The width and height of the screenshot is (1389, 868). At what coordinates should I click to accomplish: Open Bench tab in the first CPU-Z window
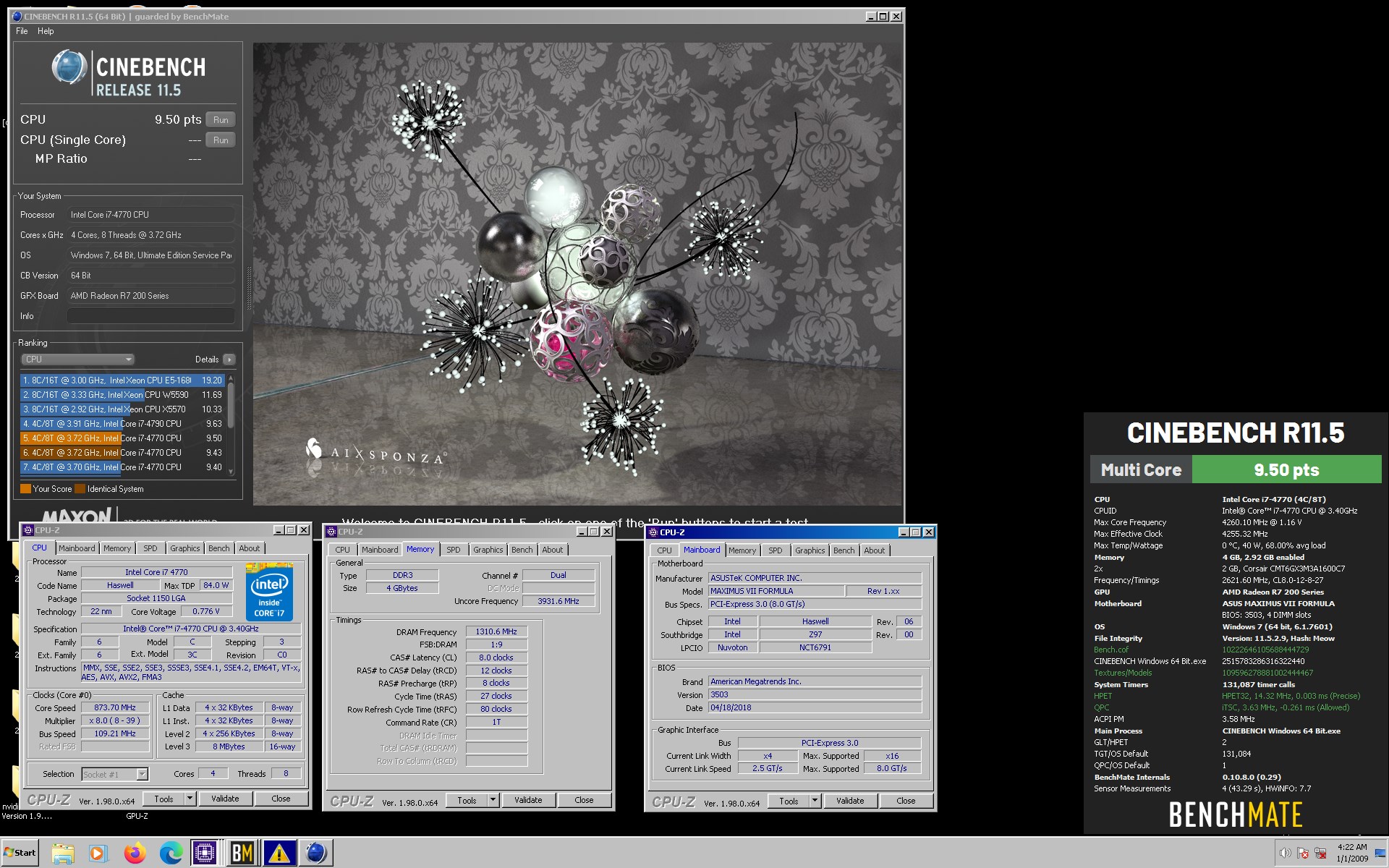click(x=218, y=548)
